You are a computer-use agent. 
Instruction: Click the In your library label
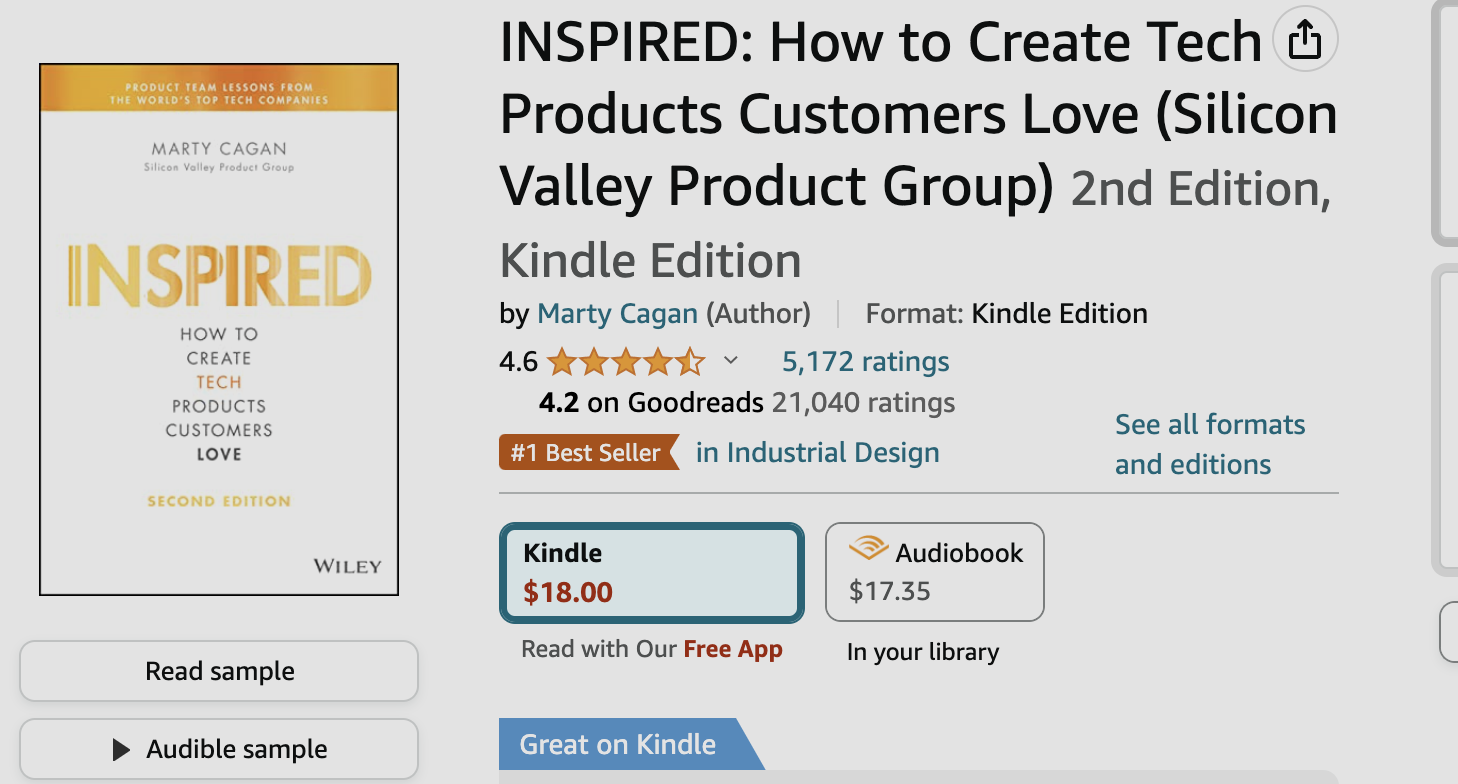click(922, 652)
